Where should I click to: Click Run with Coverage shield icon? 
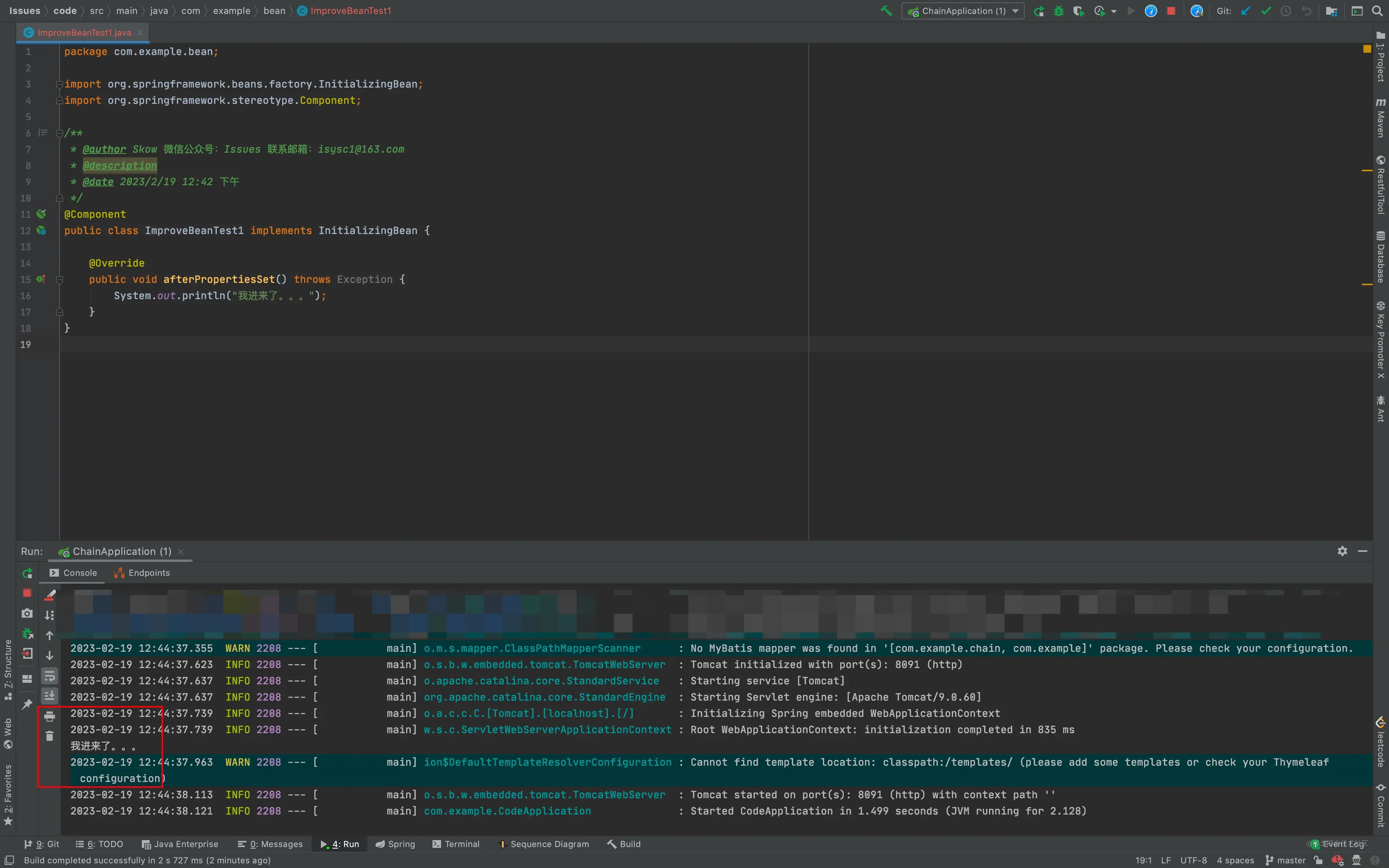coord(1079,11)
